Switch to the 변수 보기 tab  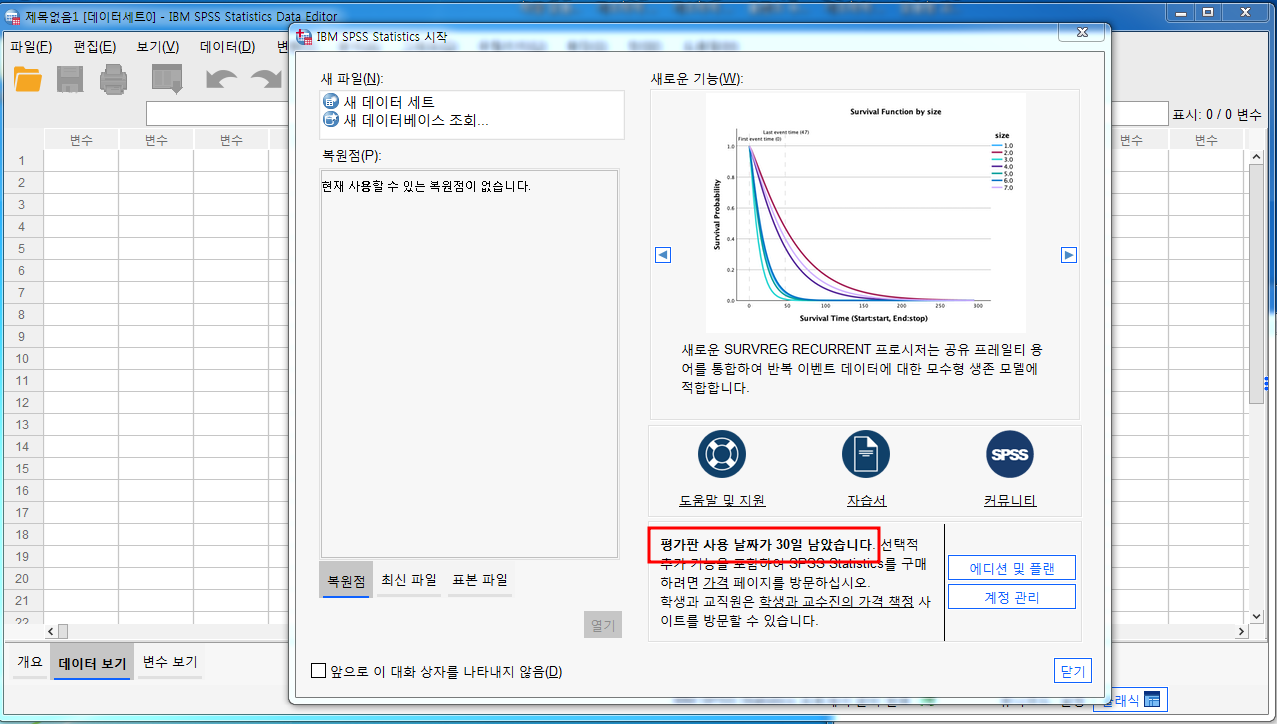tap(168, 661)
